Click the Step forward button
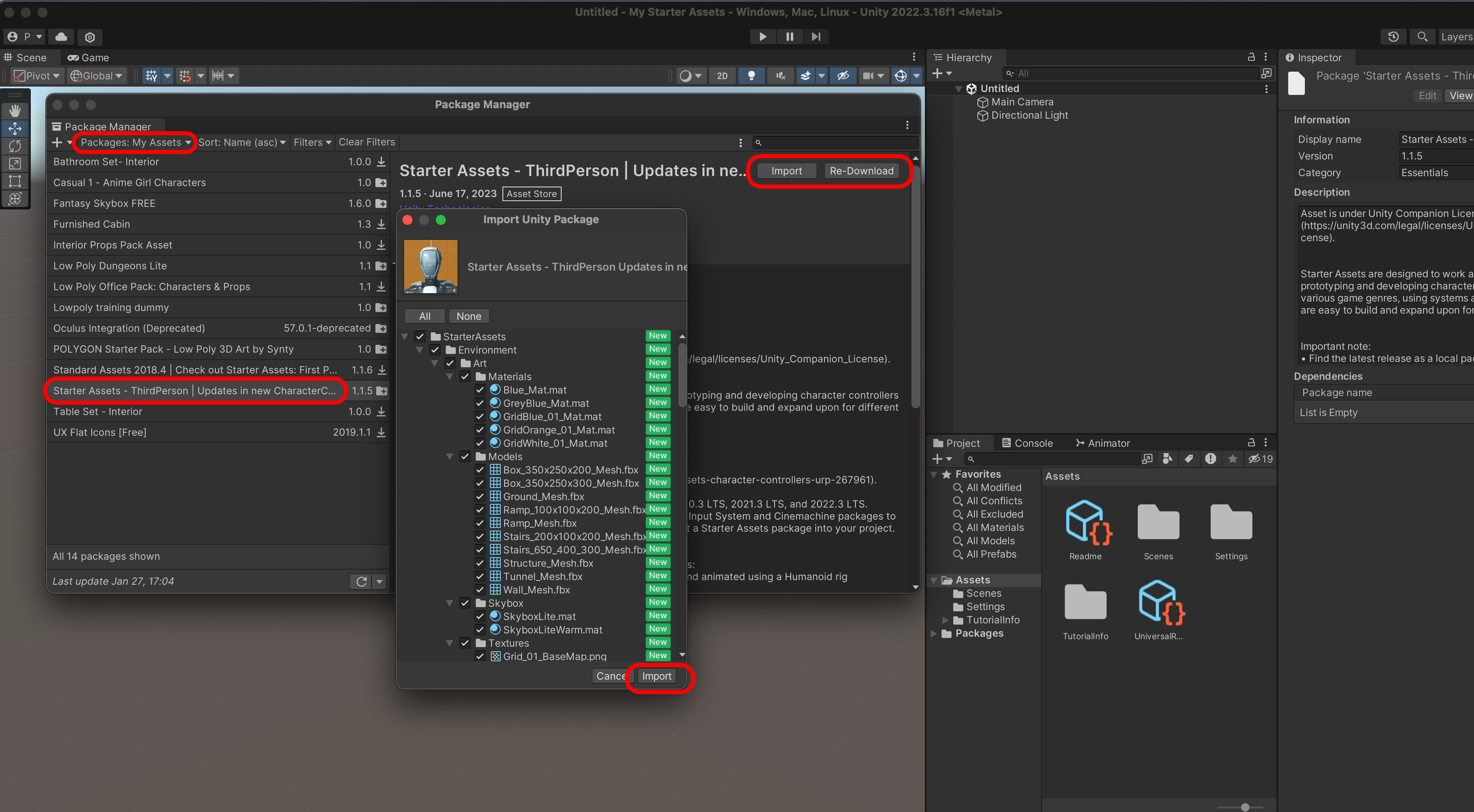The height and width of the screenshot is (812, 1474). click(x=816, y=37)
